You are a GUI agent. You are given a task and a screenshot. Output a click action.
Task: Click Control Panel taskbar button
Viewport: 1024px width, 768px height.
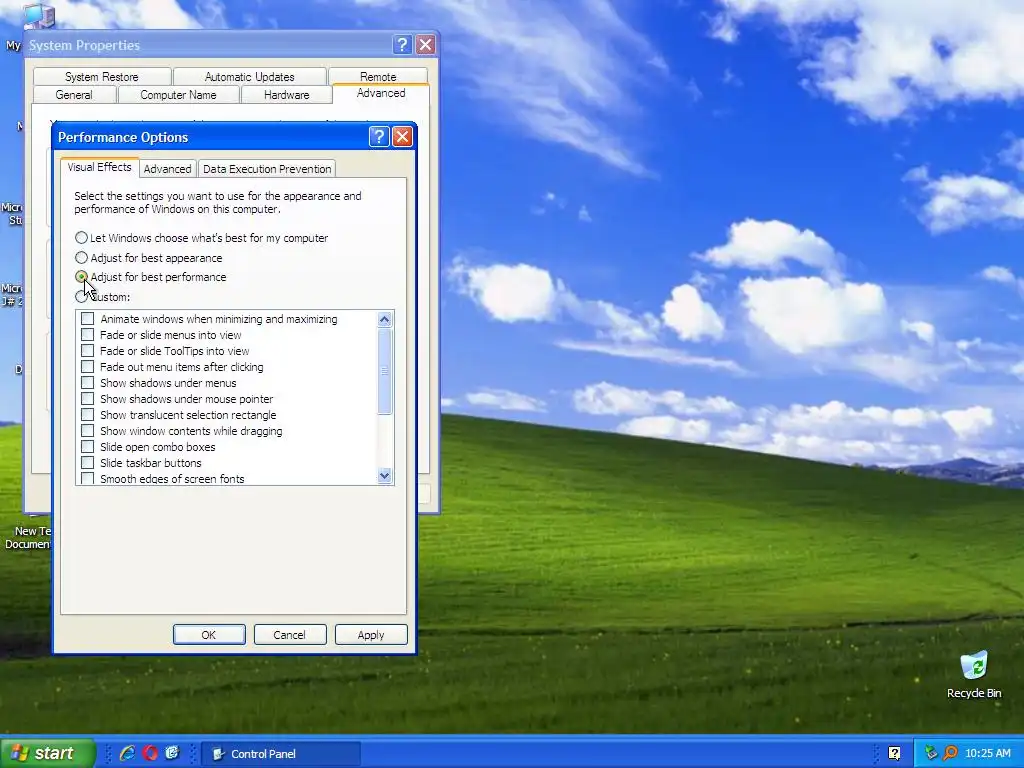(x=280, y=754)
